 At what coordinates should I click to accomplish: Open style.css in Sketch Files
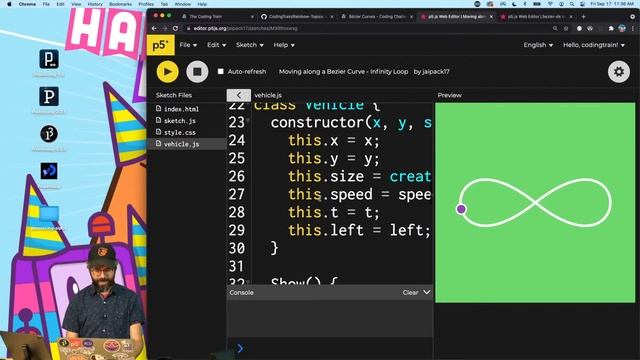click(180, 132)
